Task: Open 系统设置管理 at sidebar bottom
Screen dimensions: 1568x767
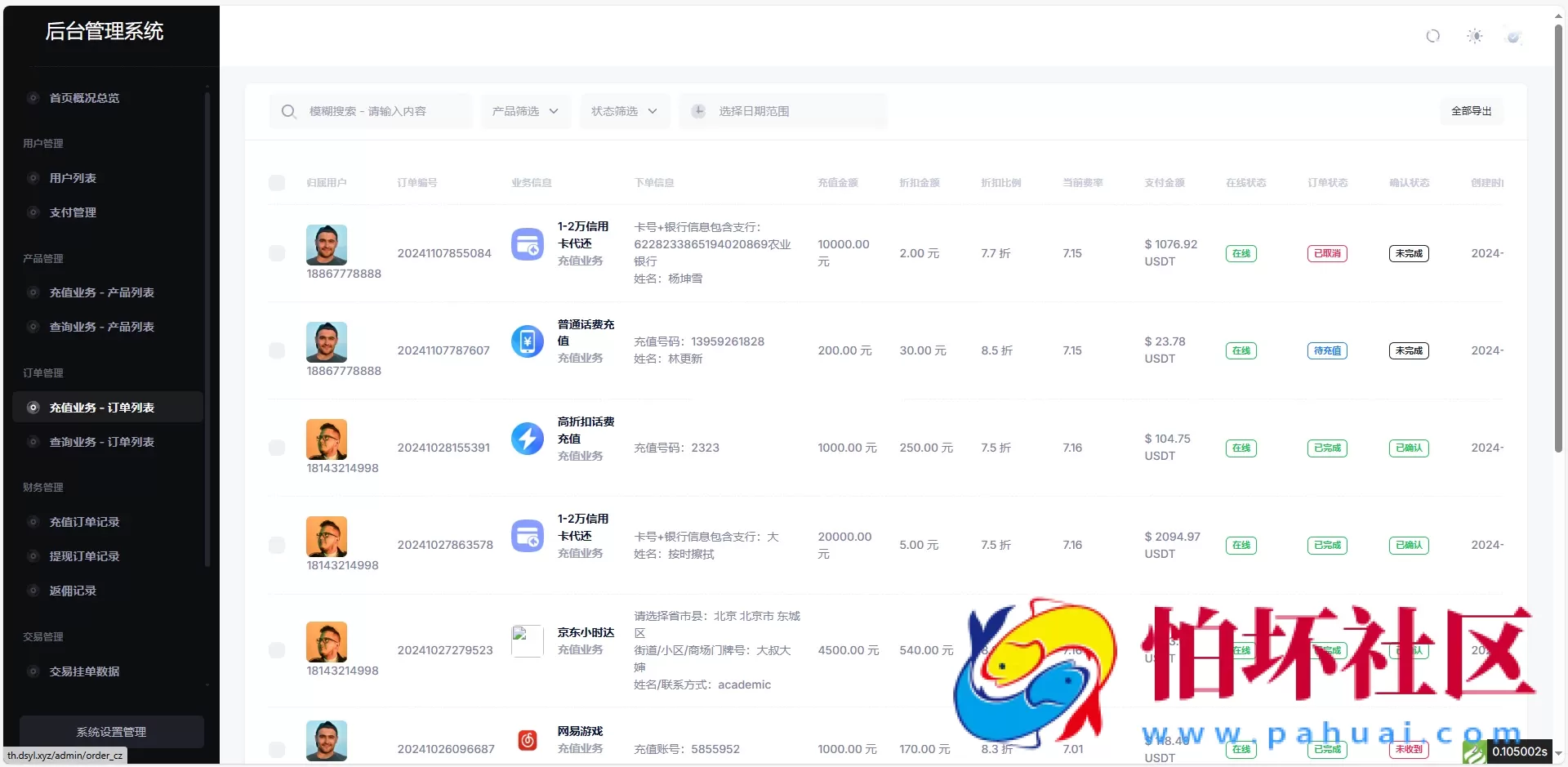Action: click(111, 731)
